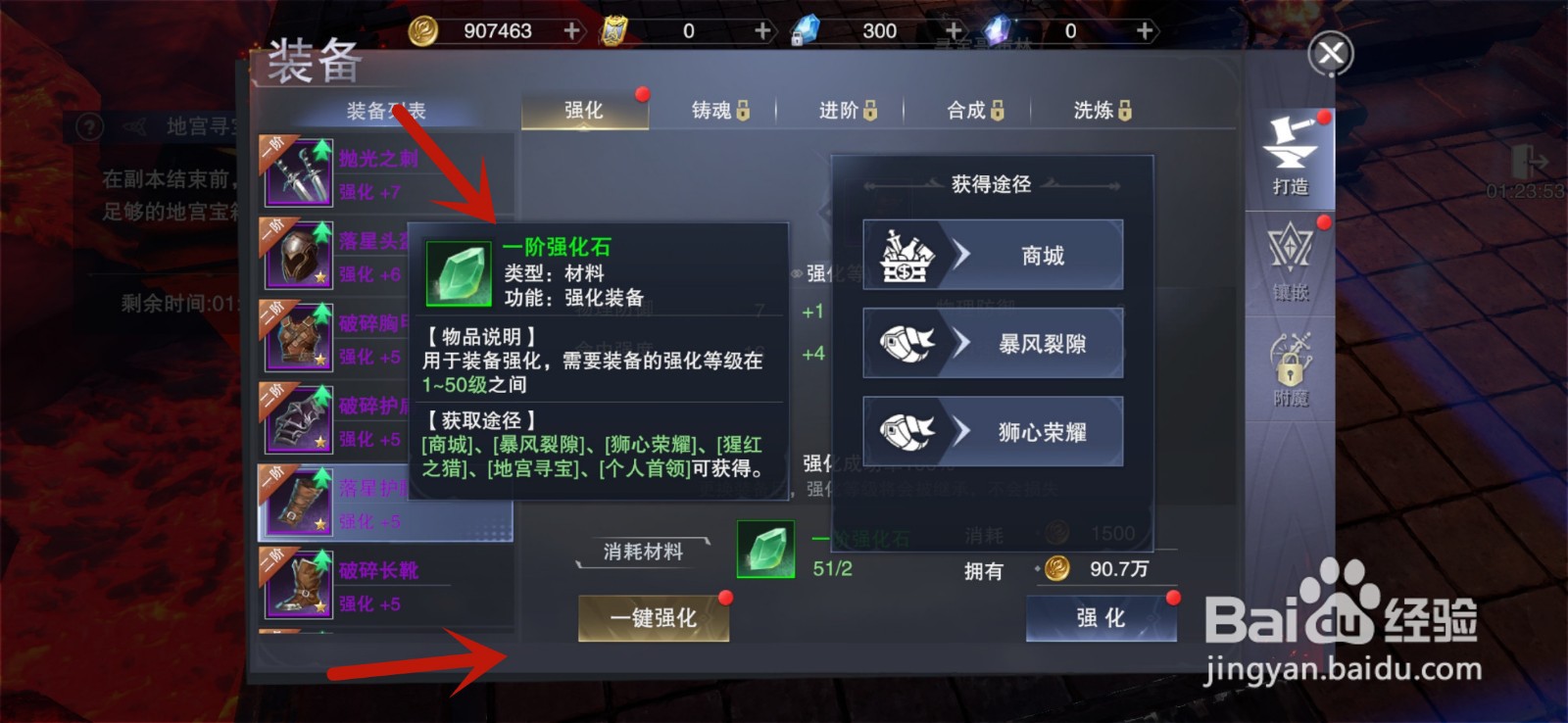Open the 镶嵌 gem inlay icon

[x=1290, y=263]
